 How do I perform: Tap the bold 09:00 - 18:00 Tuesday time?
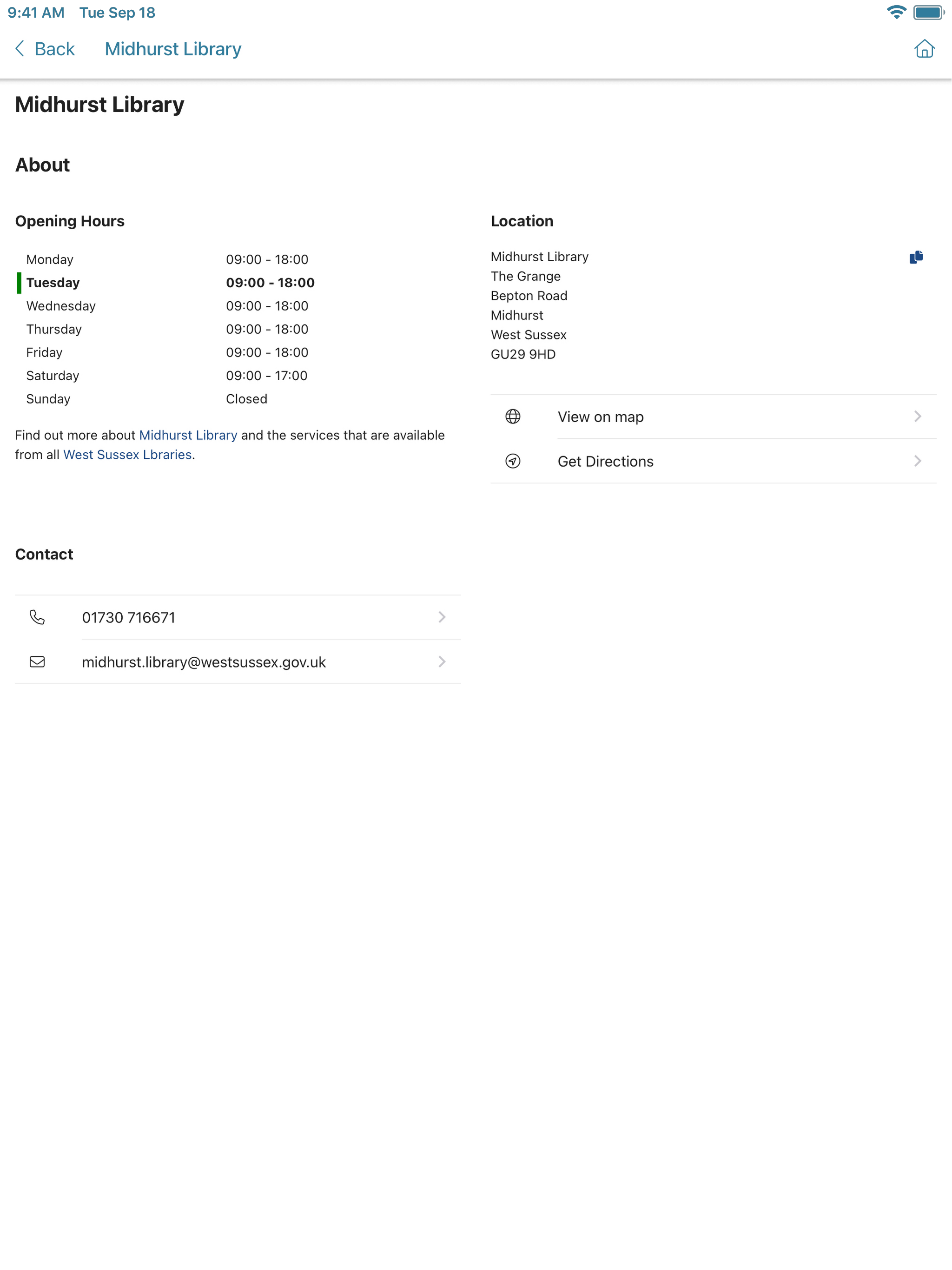pos(270,283)
